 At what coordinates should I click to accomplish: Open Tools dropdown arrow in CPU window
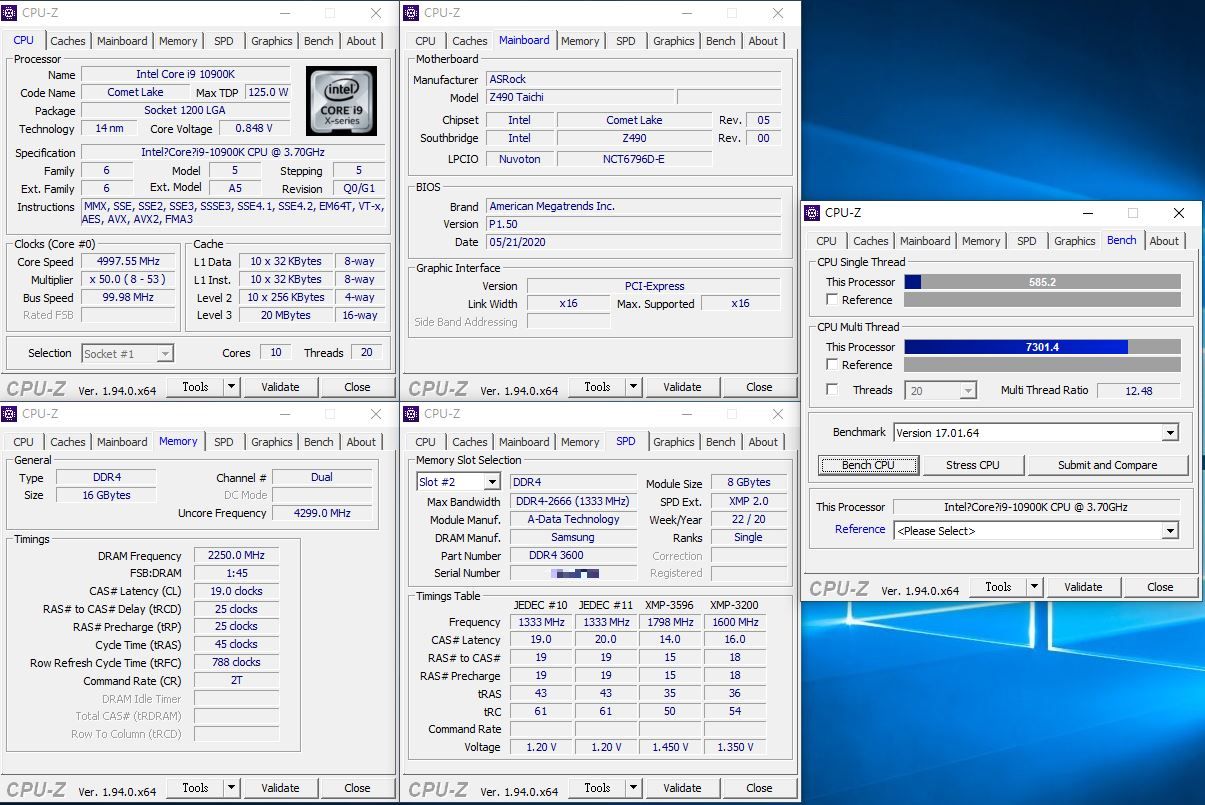pyautogui.click(x=231, y=387)
